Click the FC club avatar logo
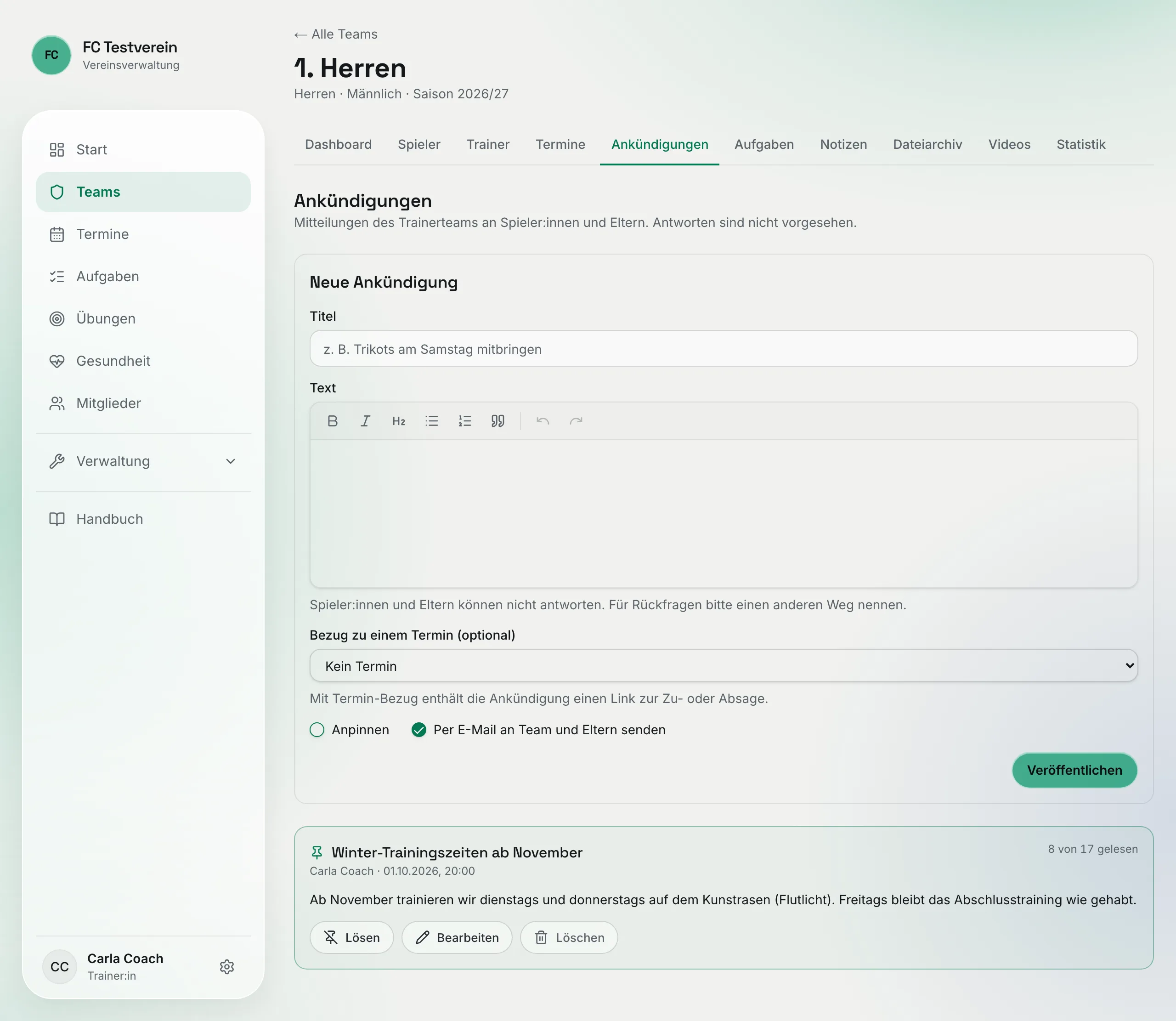The image size is (1176, 1021). pyautogui.click(x=51, y=55)
